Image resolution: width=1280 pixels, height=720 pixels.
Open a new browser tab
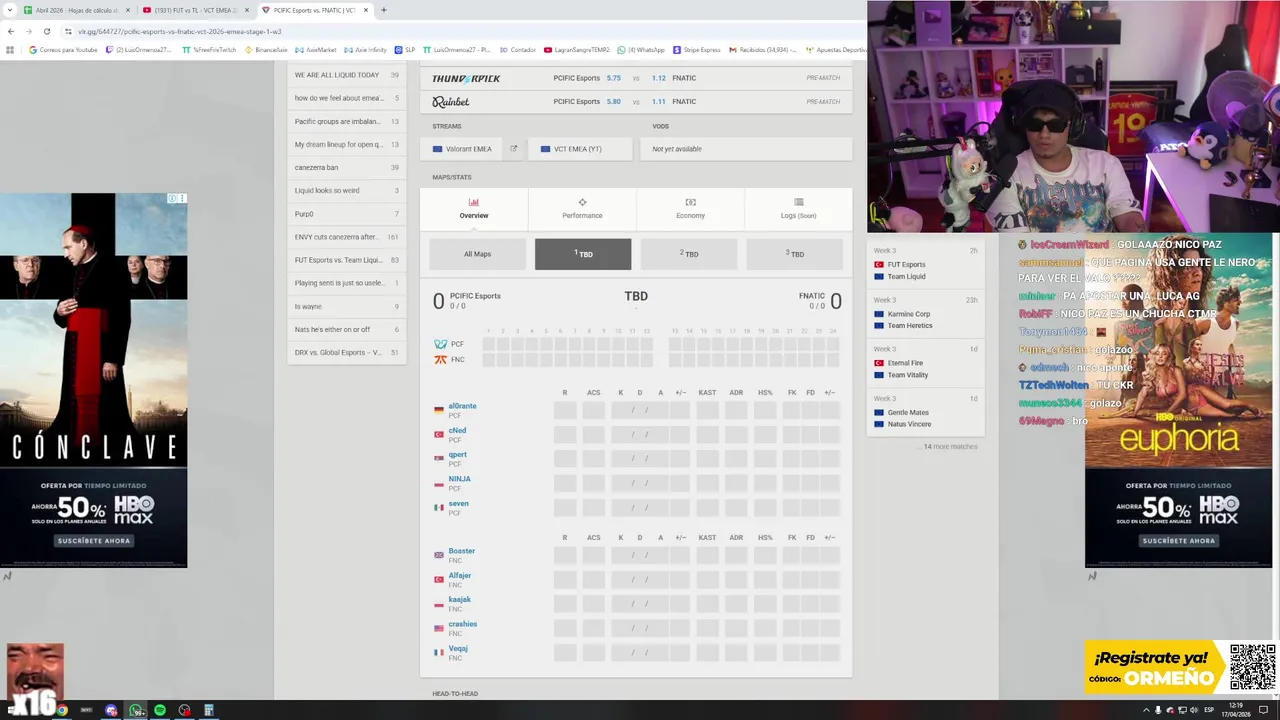(x=384, y=10)
